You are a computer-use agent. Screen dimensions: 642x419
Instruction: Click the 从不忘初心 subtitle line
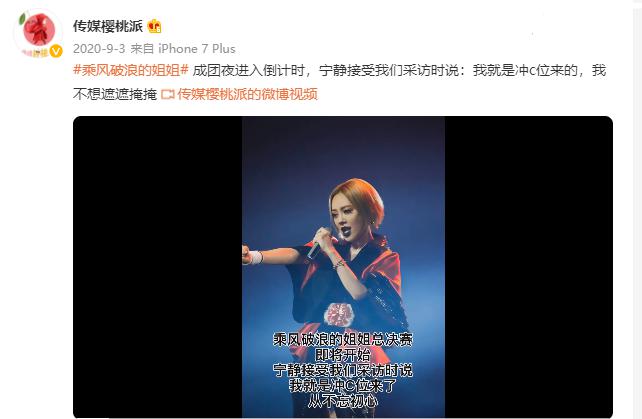343,401
